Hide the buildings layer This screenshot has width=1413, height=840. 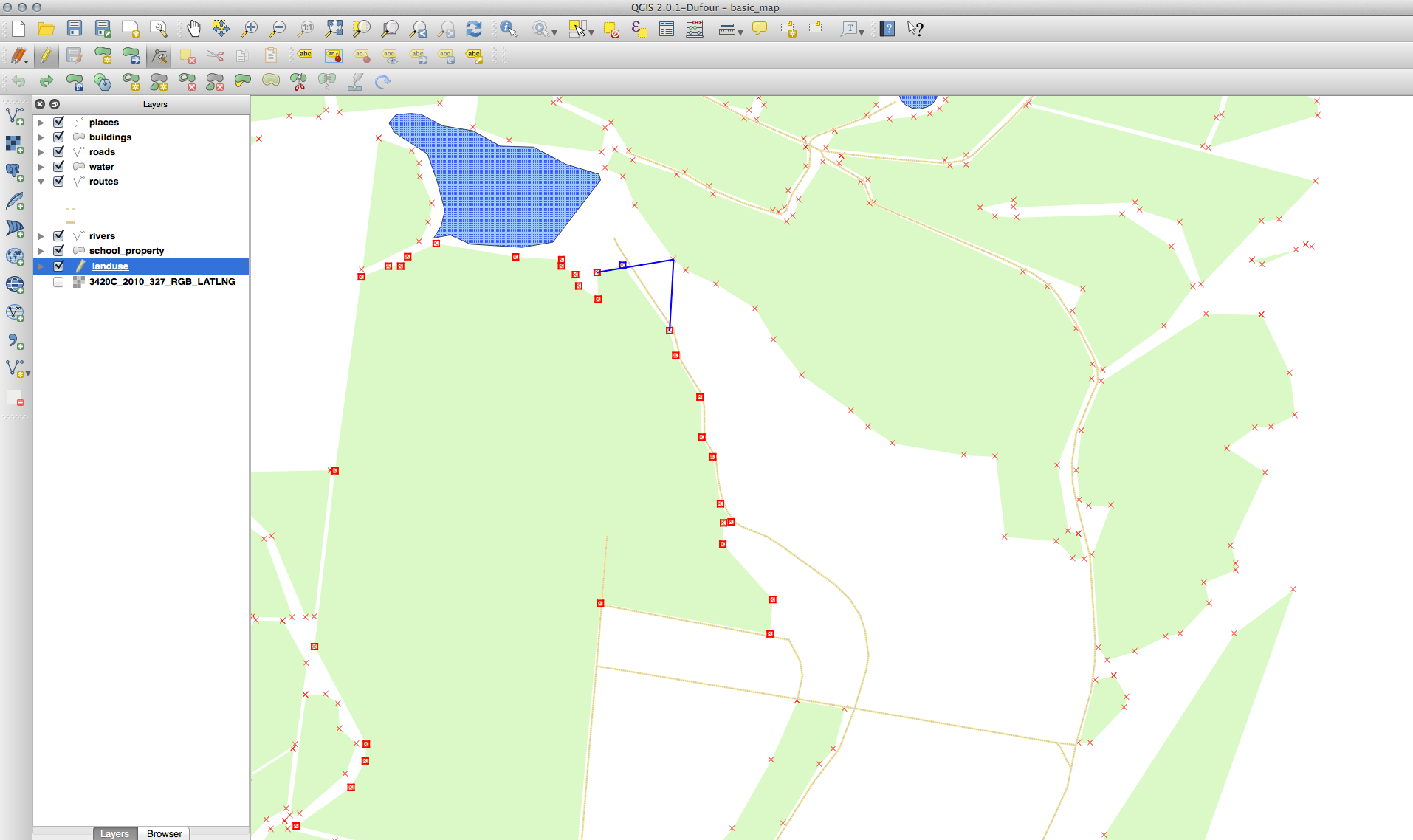pyautogui.click(x=59, y=137)
